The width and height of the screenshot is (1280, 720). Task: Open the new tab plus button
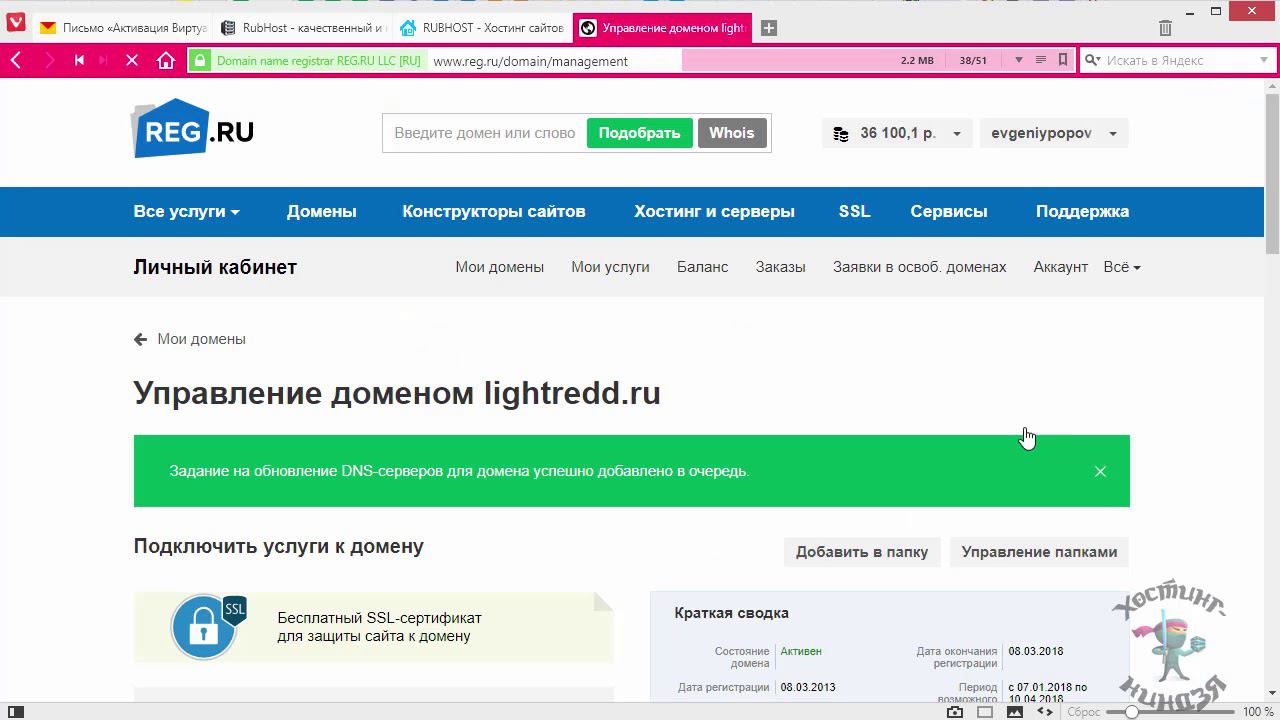coord(769,28)
